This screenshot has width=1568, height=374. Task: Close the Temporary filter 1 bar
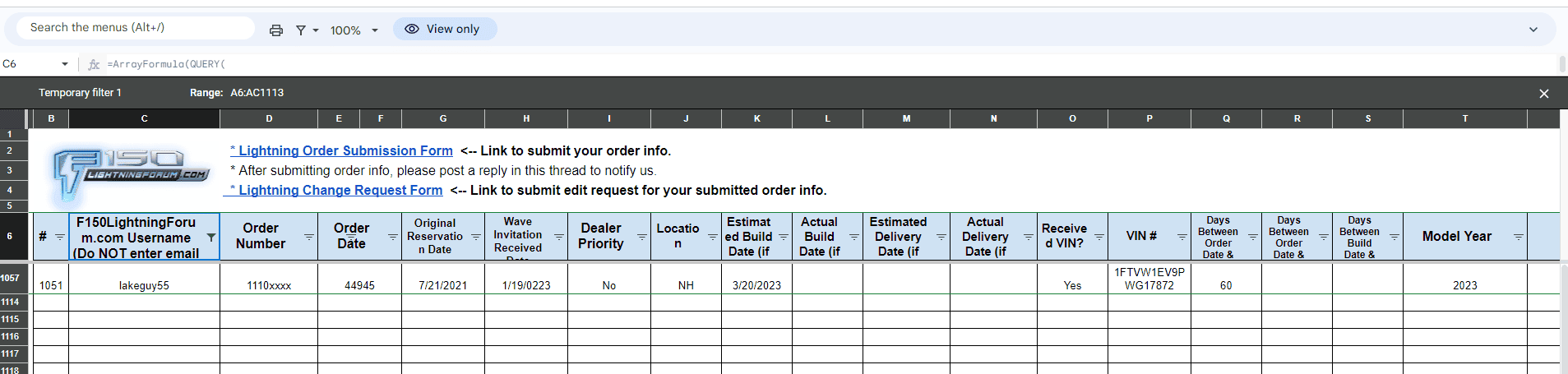[1543, 94]
